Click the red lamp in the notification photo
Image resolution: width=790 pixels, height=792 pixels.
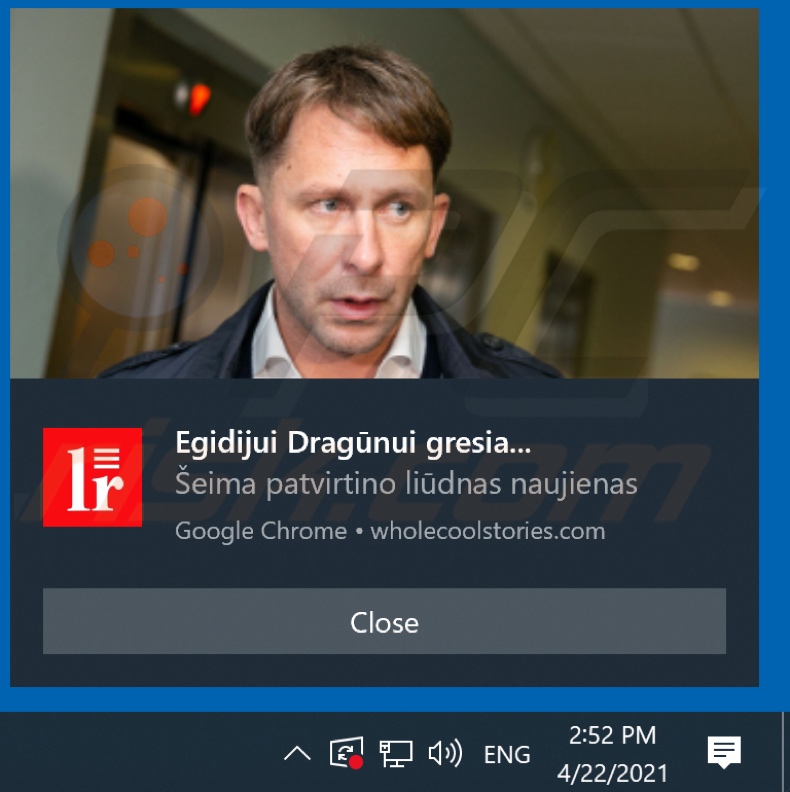tap(199, 98)
